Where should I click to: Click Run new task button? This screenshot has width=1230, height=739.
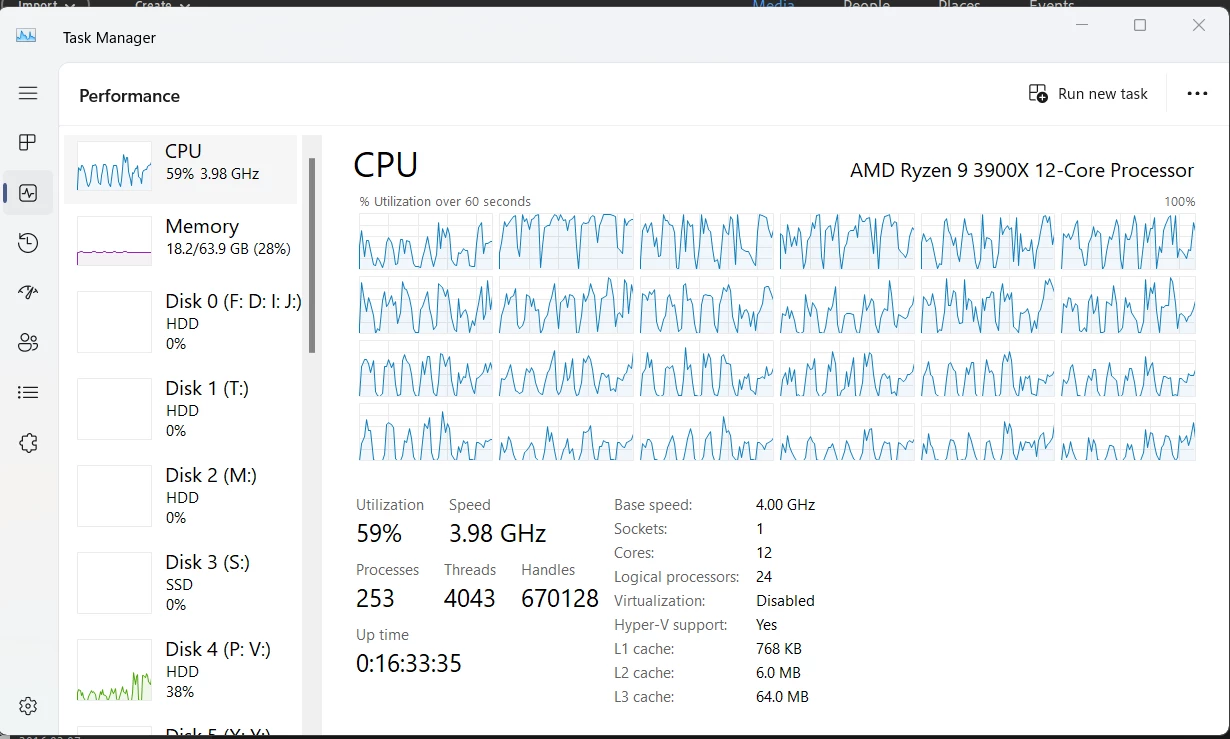coord(1088,93)
